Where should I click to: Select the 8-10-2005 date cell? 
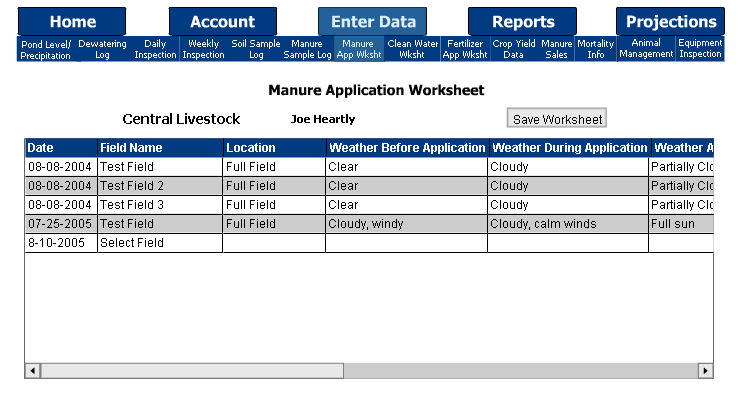tap(61, 243)
